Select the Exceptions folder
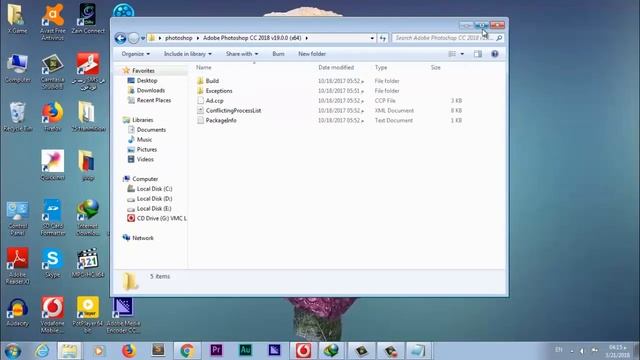The width and height of the screenshot is (640, 360). 219,91
